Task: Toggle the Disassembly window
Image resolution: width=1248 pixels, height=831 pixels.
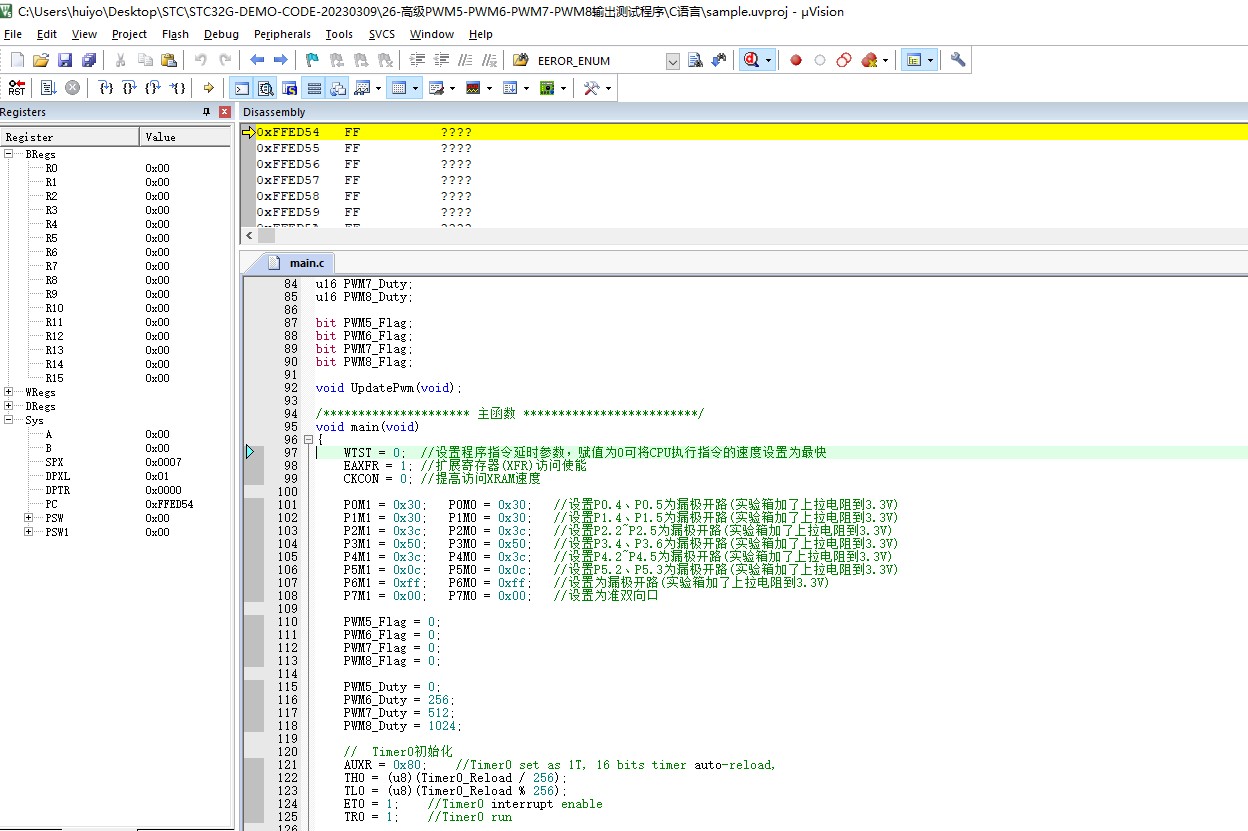Action: point(265,88)
